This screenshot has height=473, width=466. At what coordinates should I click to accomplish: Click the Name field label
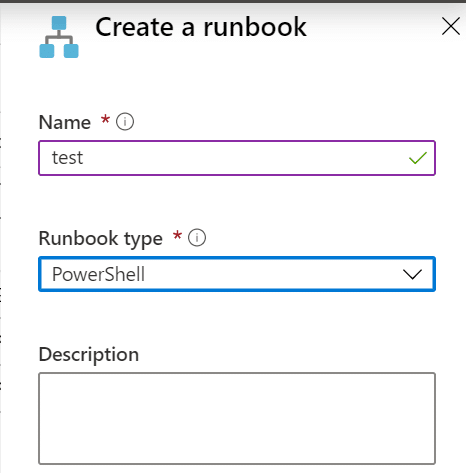click(x=65, y=122)
